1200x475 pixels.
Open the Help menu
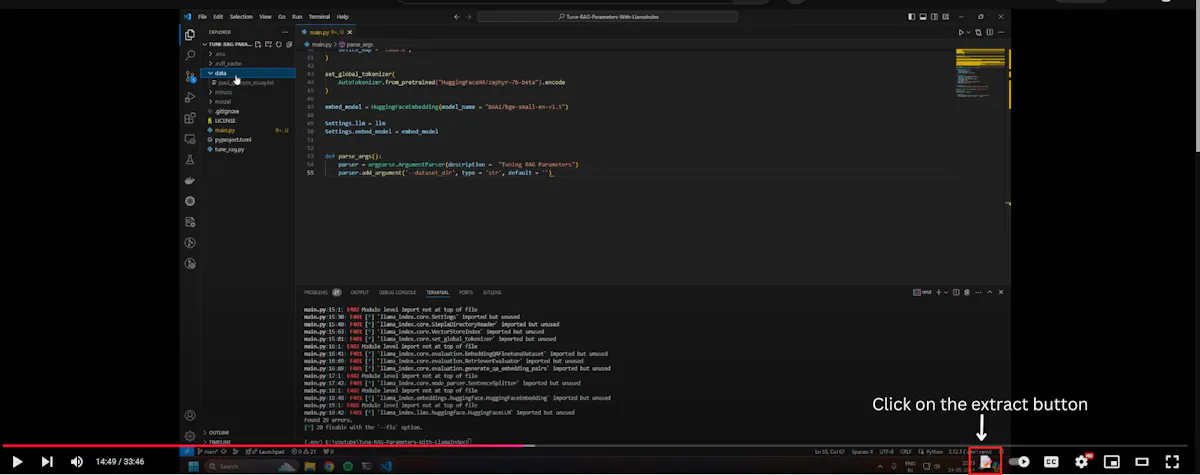pyautogui.click(x=343, y=17)
